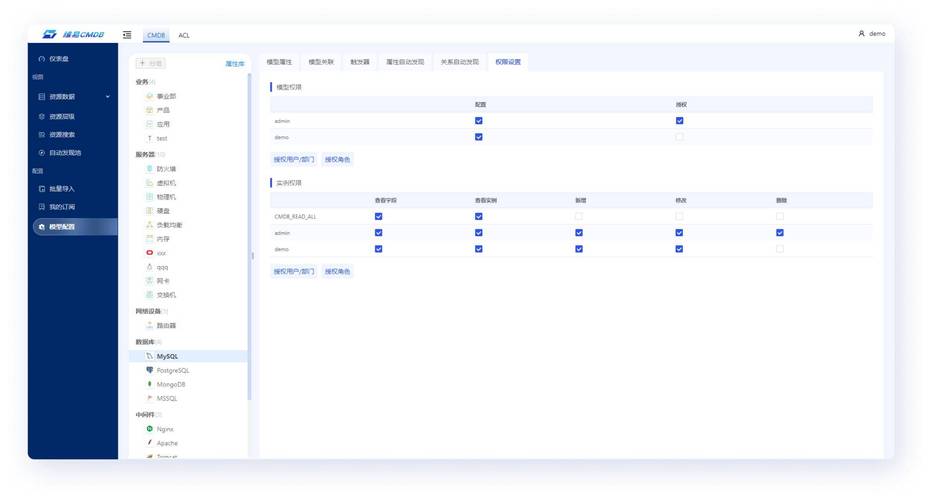This screenshot has height=500, width=932.
Task: Open 资源搜索 via its sidebar icon
Action: [x=42, y=134]
